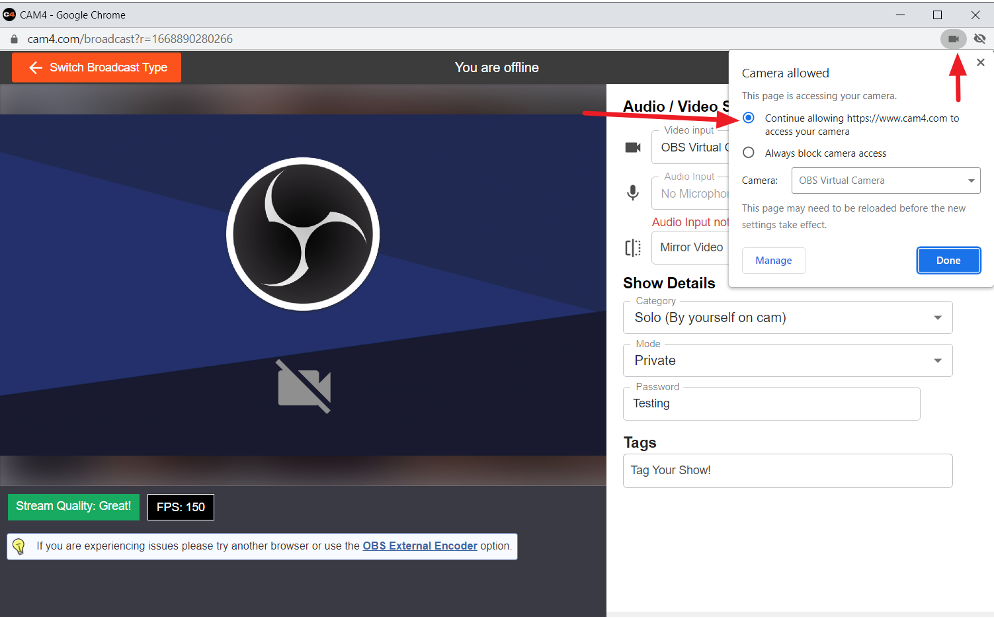Expand the Category dropdown
This screenshot has height=618, width=994.
tap(787, 318)
